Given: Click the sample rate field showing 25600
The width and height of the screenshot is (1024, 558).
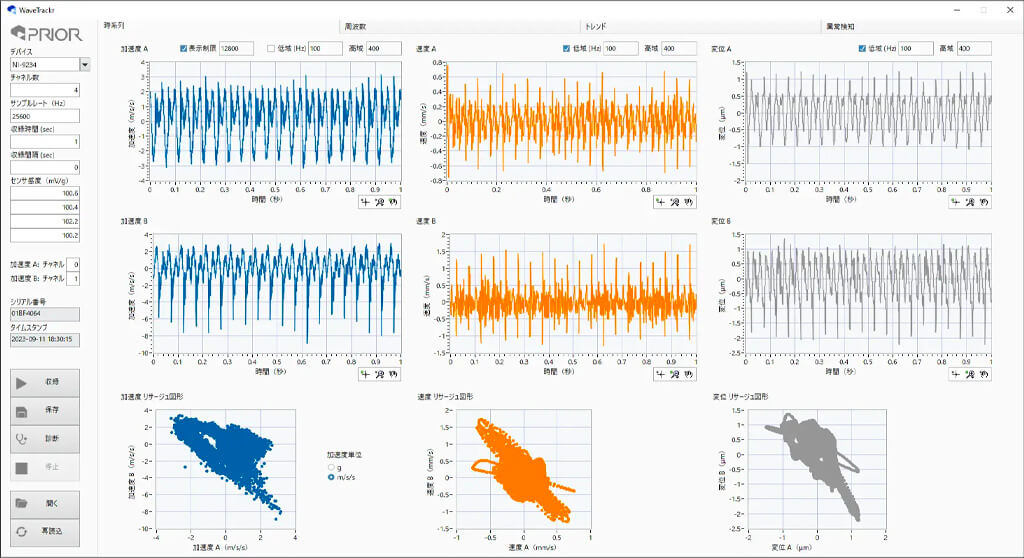Looking at the screenshot, I should coord(45,116).
